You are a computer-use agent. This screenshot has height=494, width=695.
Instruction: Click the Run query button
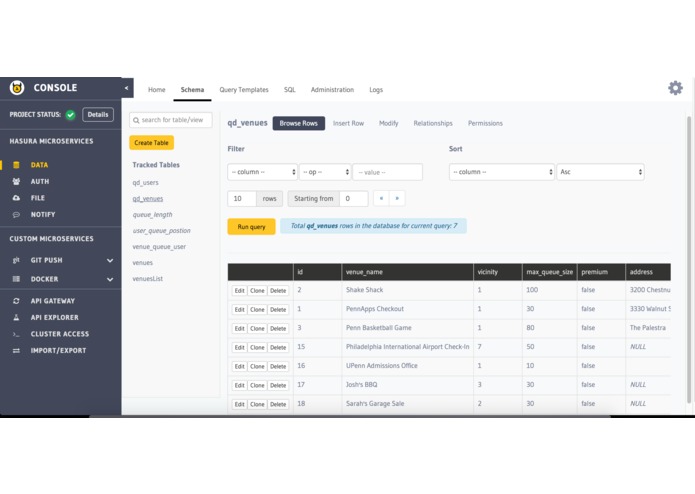coord(251,226)
